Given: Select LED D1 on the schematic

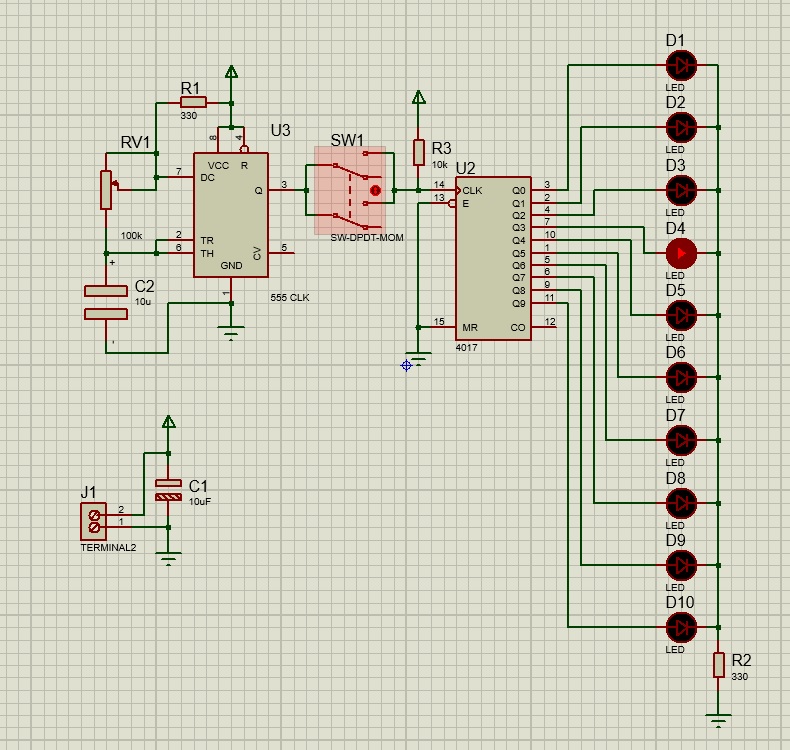Looking at the screenshot, I should (681, 65).
